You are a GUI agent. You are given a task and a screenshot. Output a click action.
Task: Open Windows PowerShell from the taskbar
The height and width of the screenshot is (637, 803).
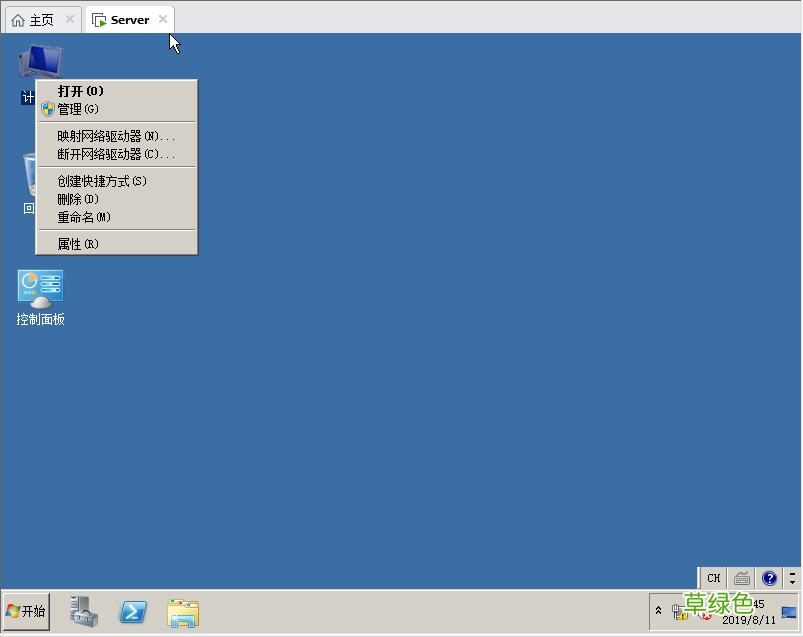click(131, 613)
